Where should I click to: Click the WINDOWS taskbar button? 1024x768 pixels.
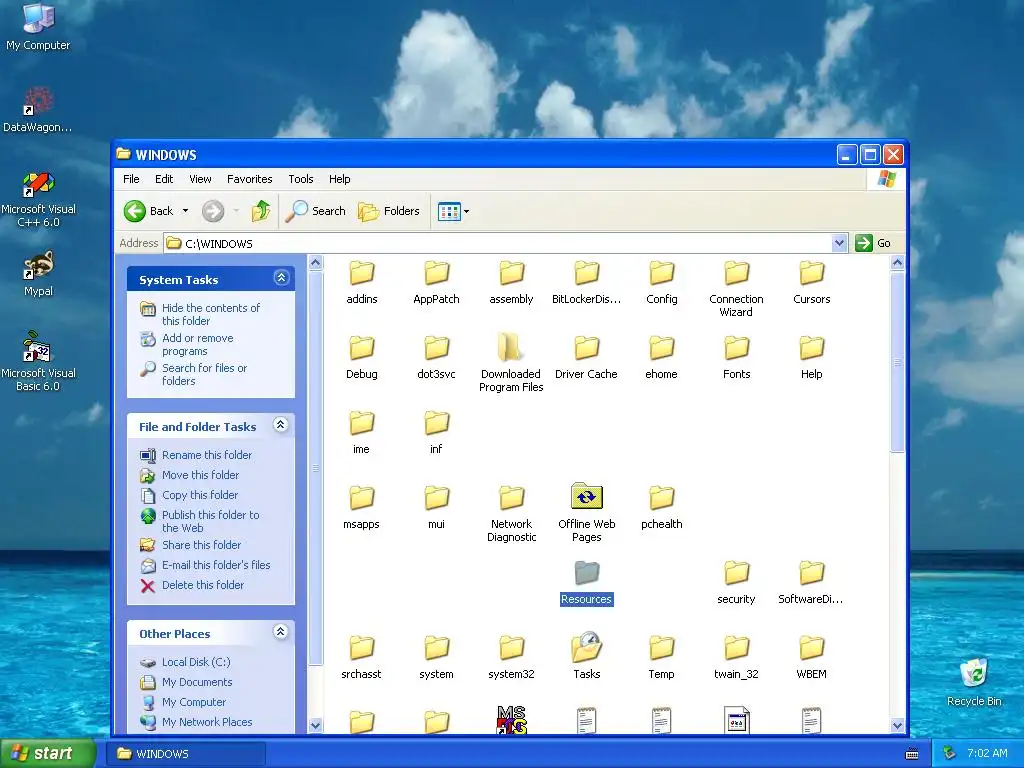coord(187,754)
